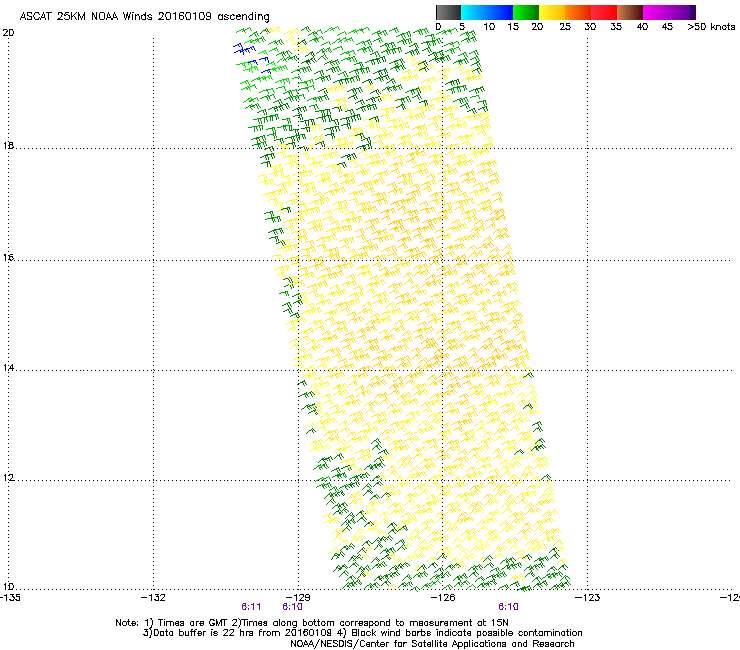740x650 pixels.
Task: Click the latitude axis label '12'
Action: pos(8,478)
